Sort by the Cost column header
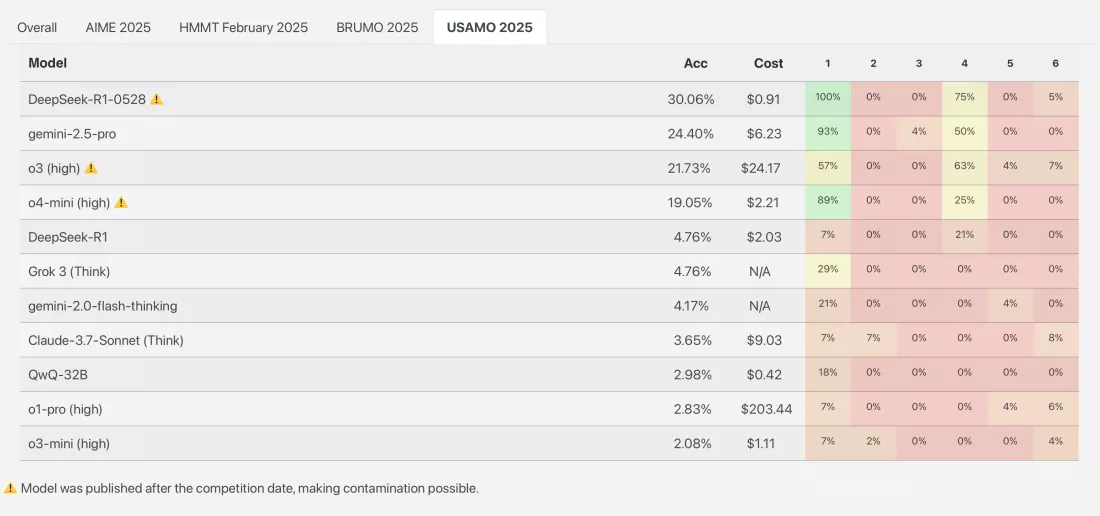The image size is (1100, 516). (768, 63)
